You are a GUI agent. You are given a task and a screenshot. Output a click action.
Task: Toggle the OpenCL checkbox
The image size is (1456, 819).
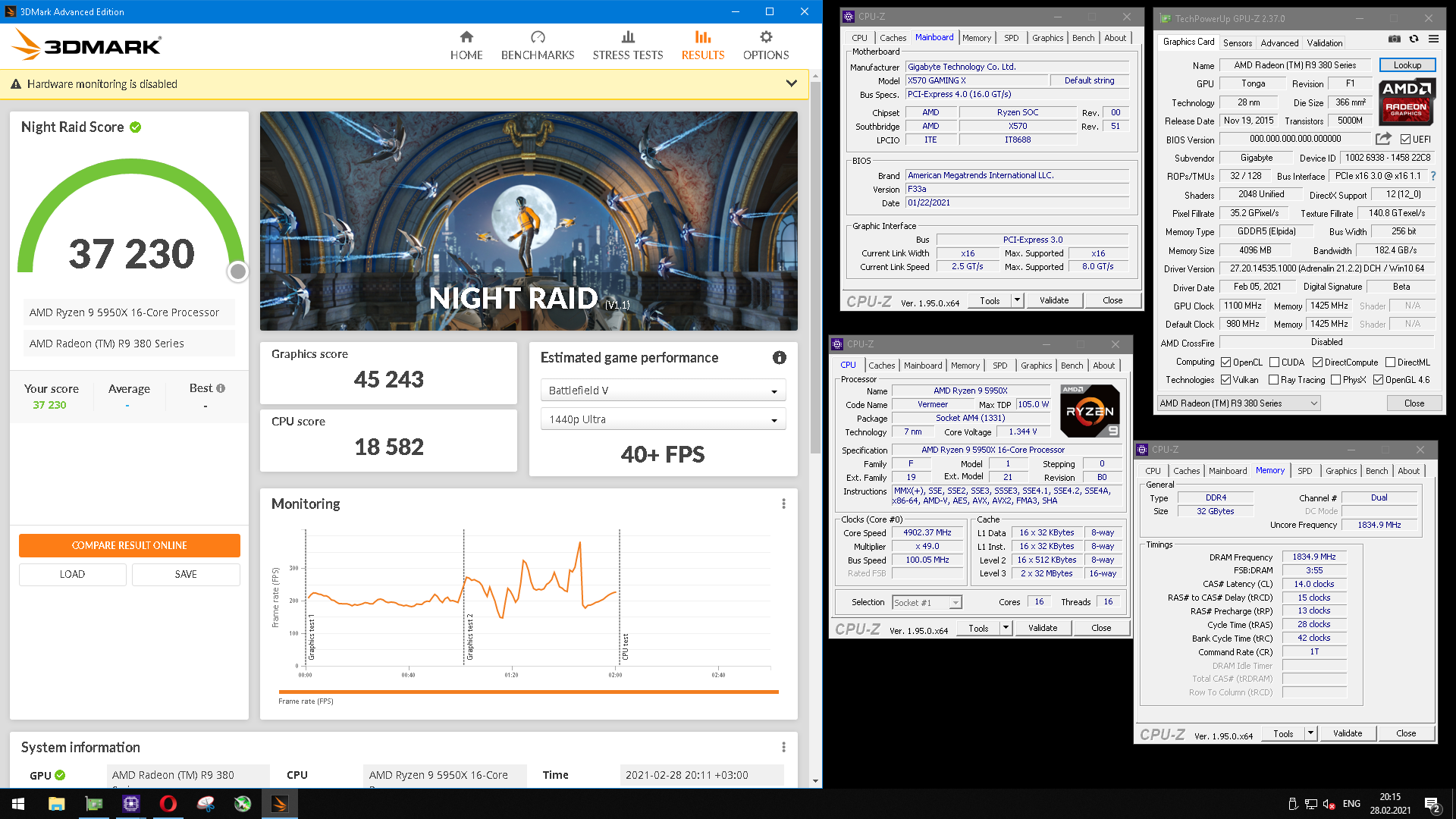click(1225, 362)
